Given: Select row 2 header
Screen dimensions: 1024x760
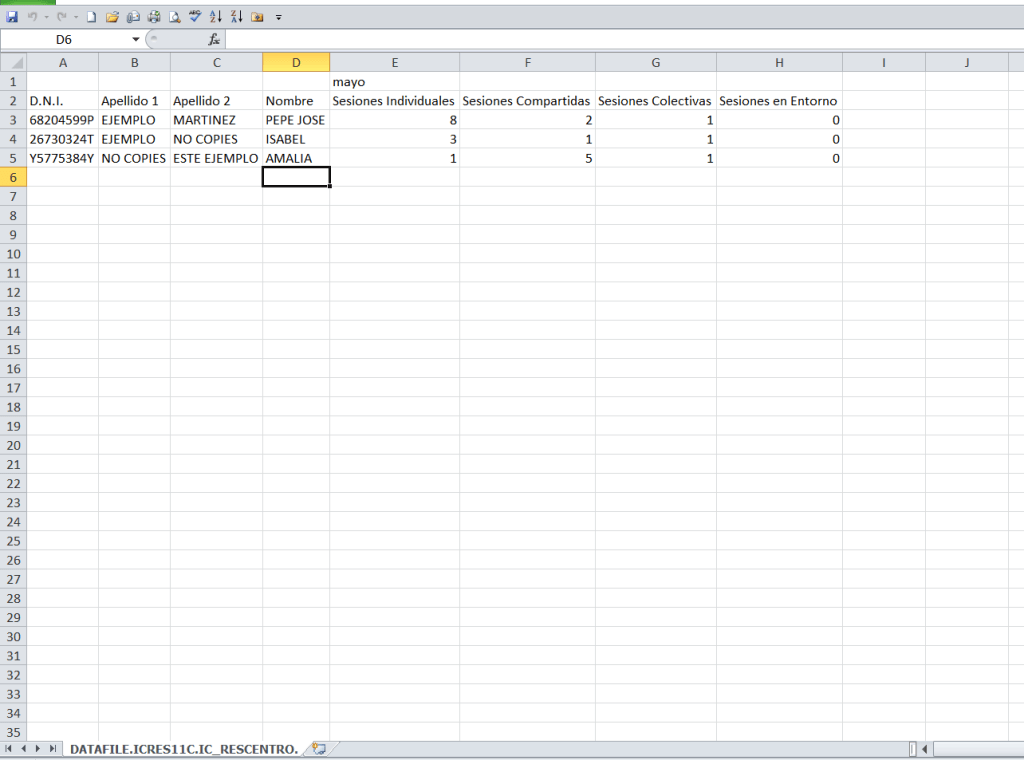Looking at the screenshot, I should [x=13, y=101].
